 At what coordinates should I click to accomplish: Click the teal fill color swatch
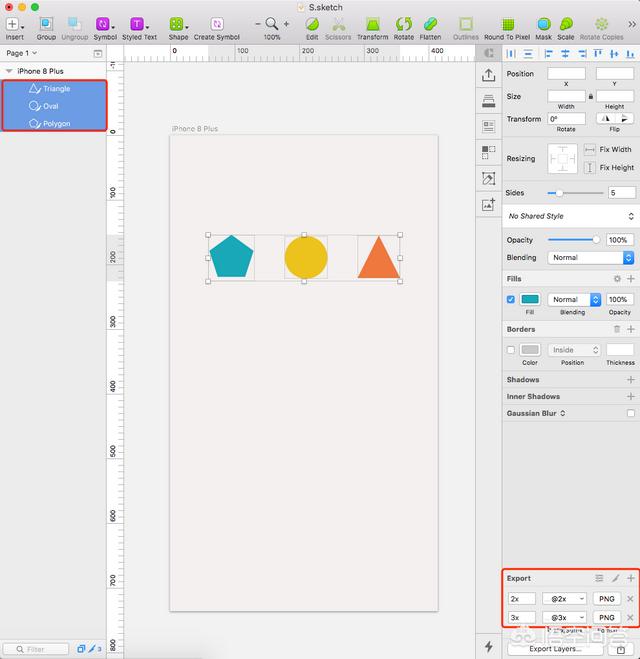pyautogui.click(x=530, y=299)
